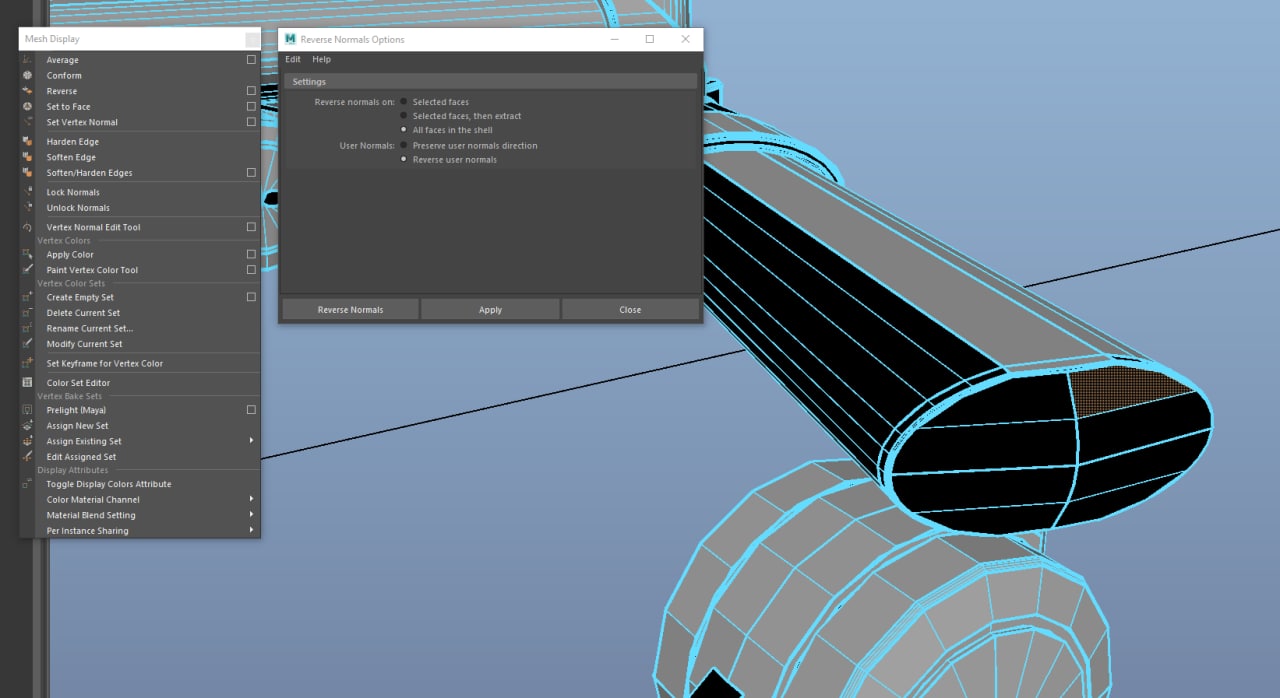Open the Color Set Editor icon
Screen dimensions: 1280x698
tap(27, 383)
